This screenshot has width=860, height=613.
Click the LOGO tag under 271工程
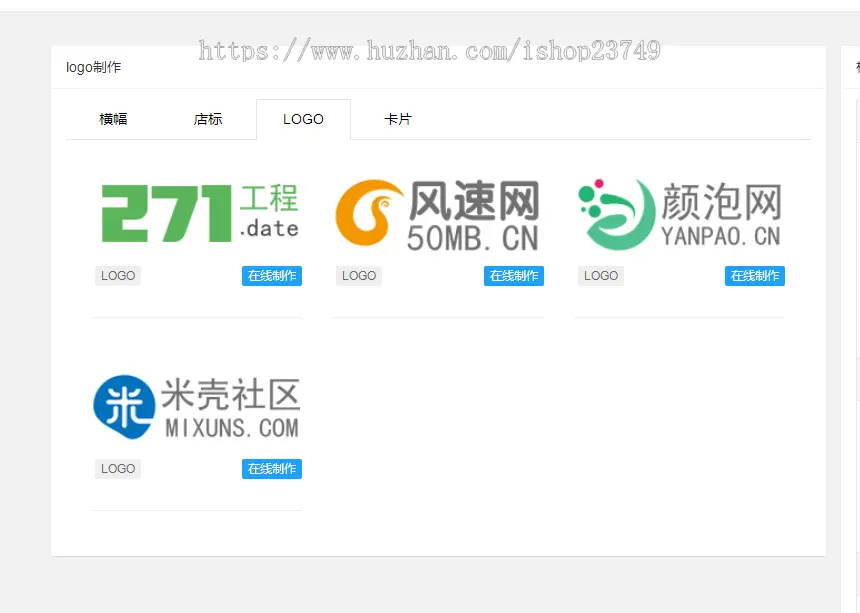coord(118,276)
